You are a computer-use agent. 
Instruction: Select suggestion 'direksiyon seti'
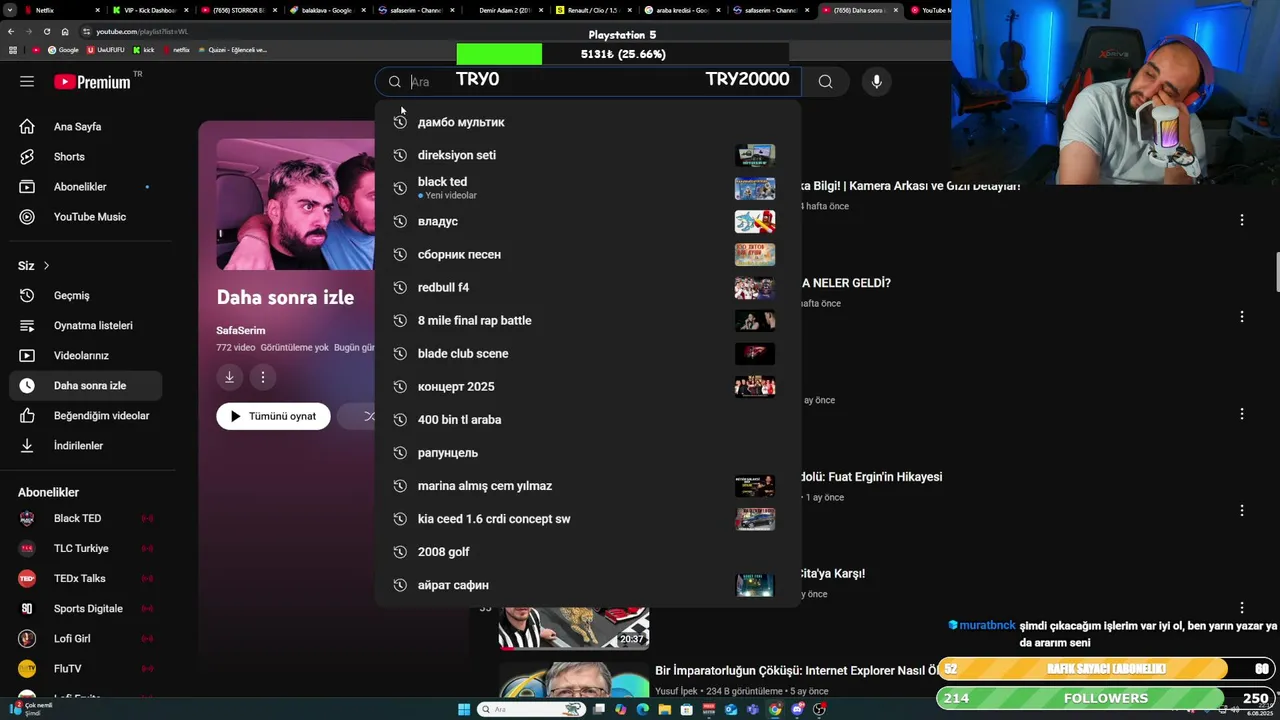coord(587,155)
